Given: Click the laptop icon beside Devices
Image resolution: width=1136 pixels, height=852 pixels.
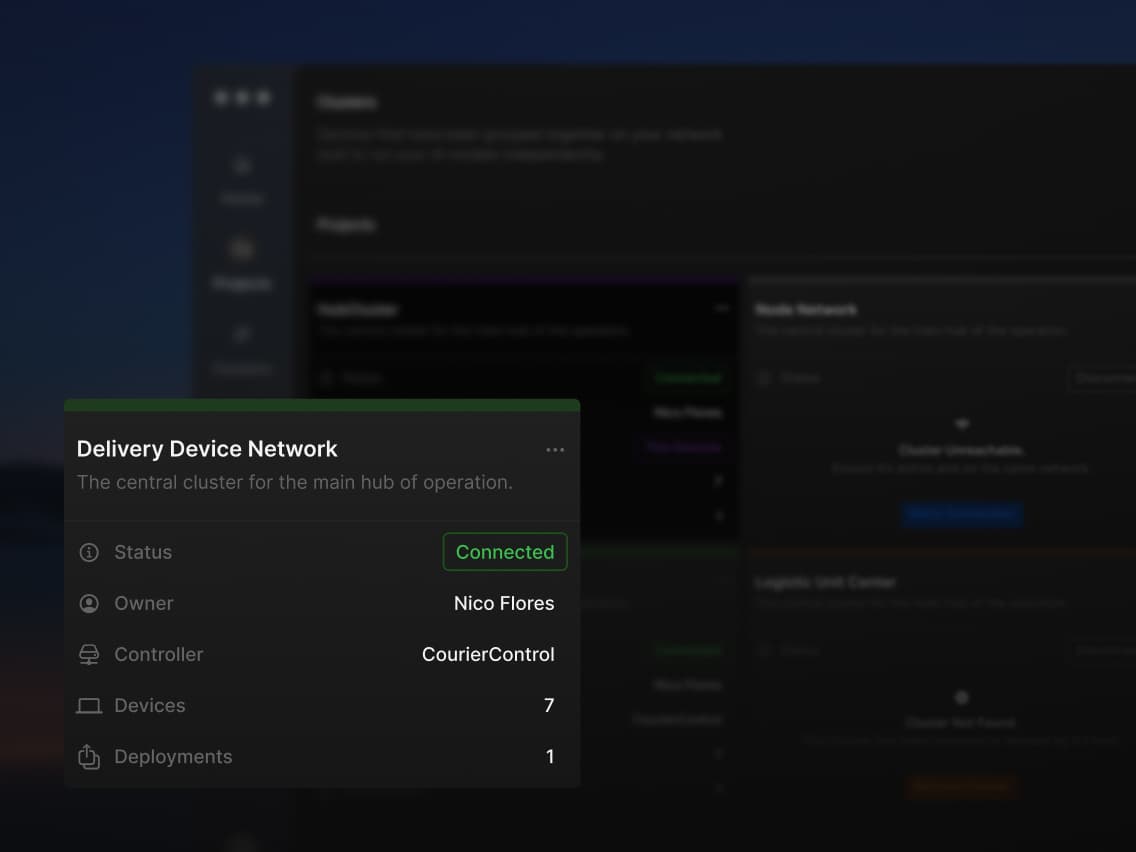Looking at the screenshot, I should (x=88, y=705).
